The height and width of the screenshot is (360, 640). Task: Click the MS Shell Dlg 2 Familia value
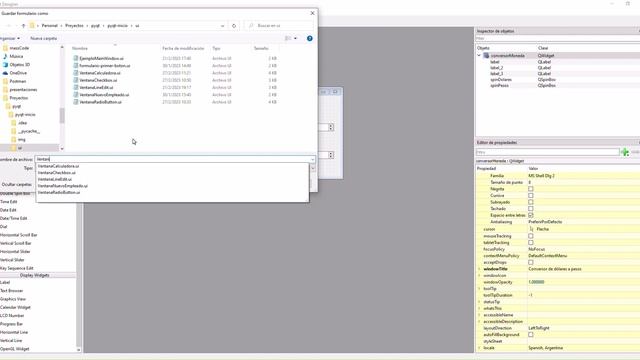pos(541,176)
